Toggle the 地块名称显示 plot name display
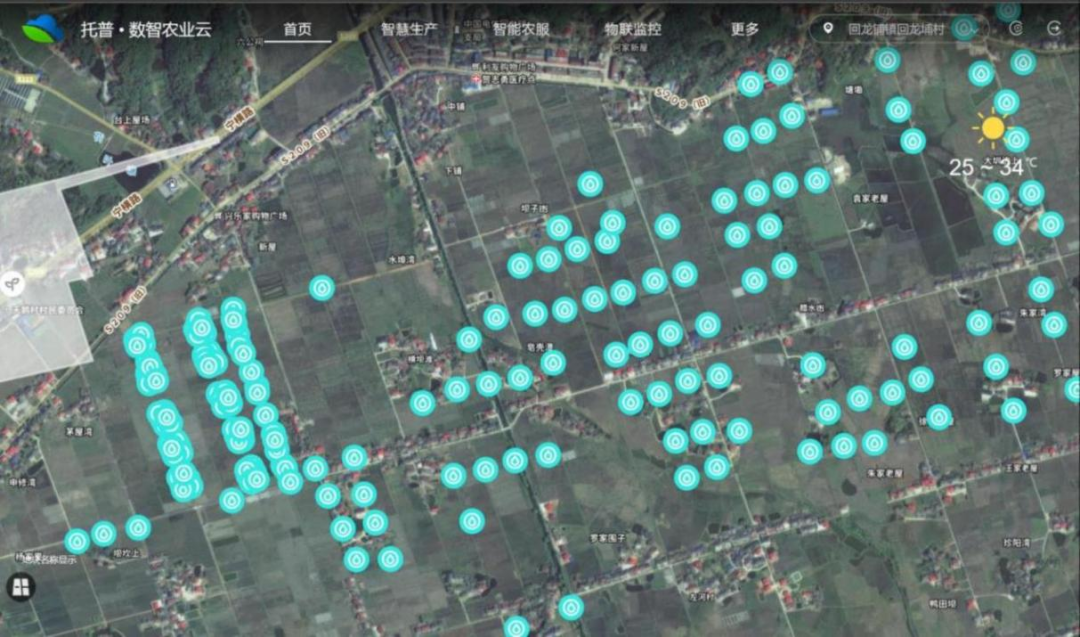Image resolution: width=1080 pixels, height=637 pixels. tap(44, 560)
